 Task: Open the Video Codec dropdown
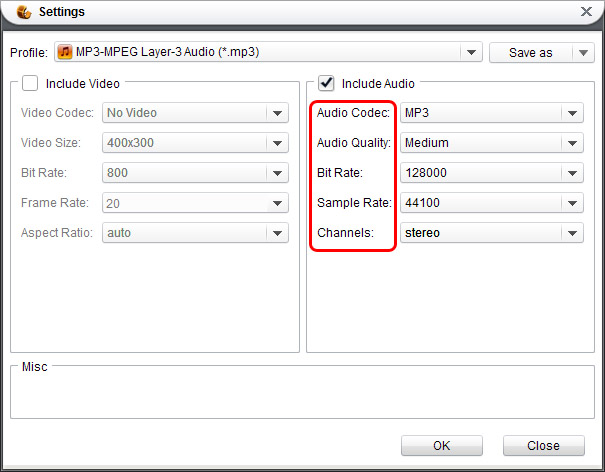pyautogui.click(x=195, y=113)
